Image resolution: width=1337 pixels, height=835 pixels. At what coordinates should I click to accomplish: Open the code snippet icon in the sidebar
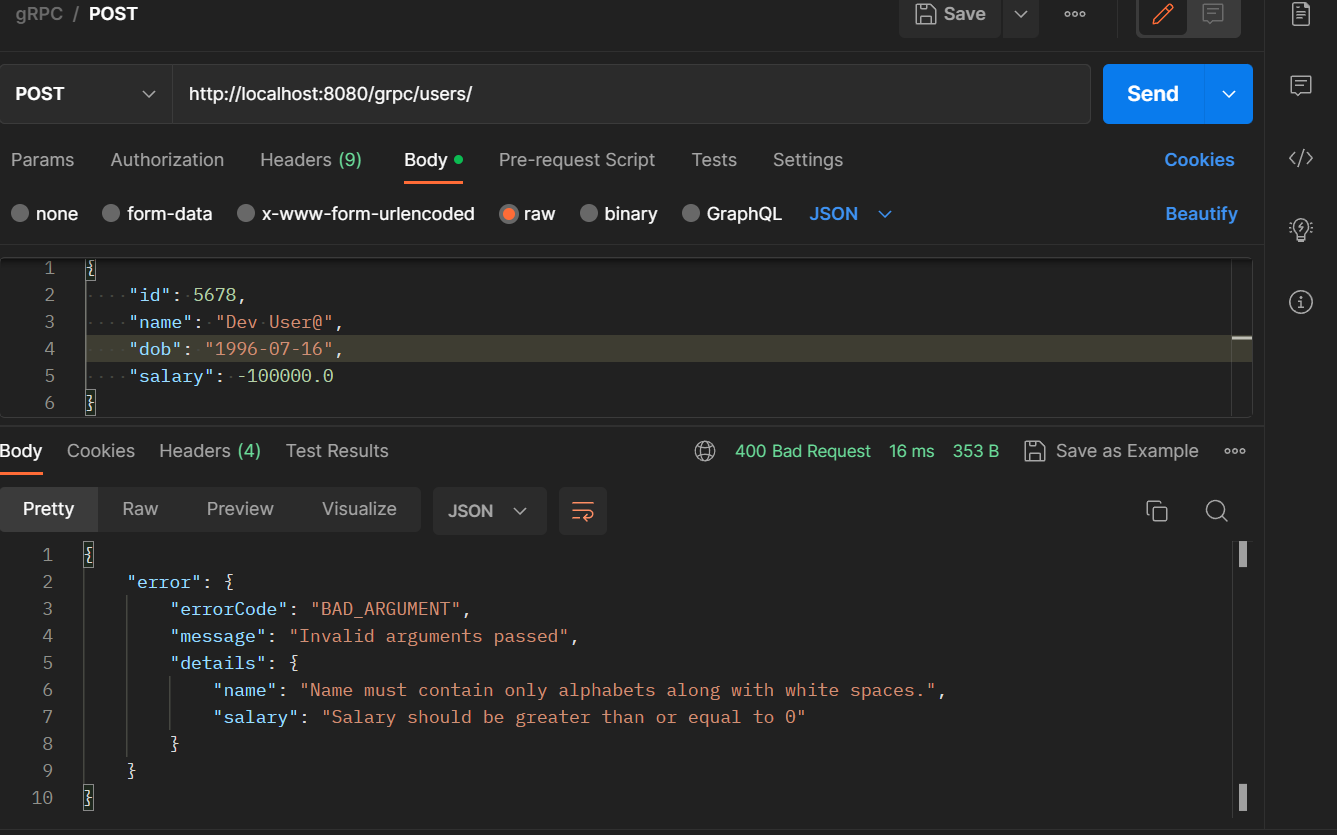pyautogui.click(x=1301, y=158)
